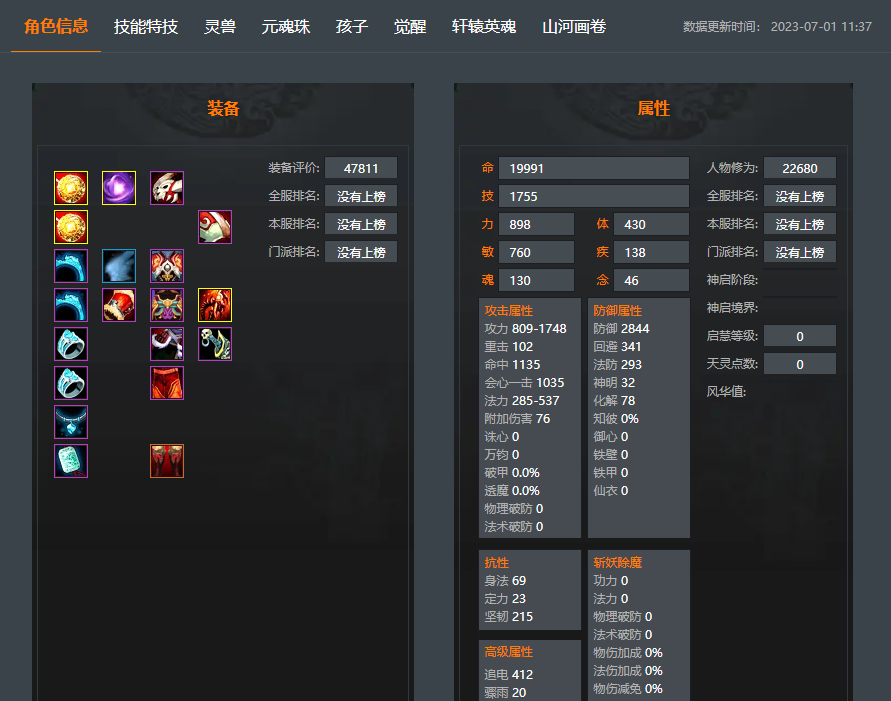Screen dimensions: 891x701
Task: Open the 元魂珠 tab
Action: coord(286,27)
